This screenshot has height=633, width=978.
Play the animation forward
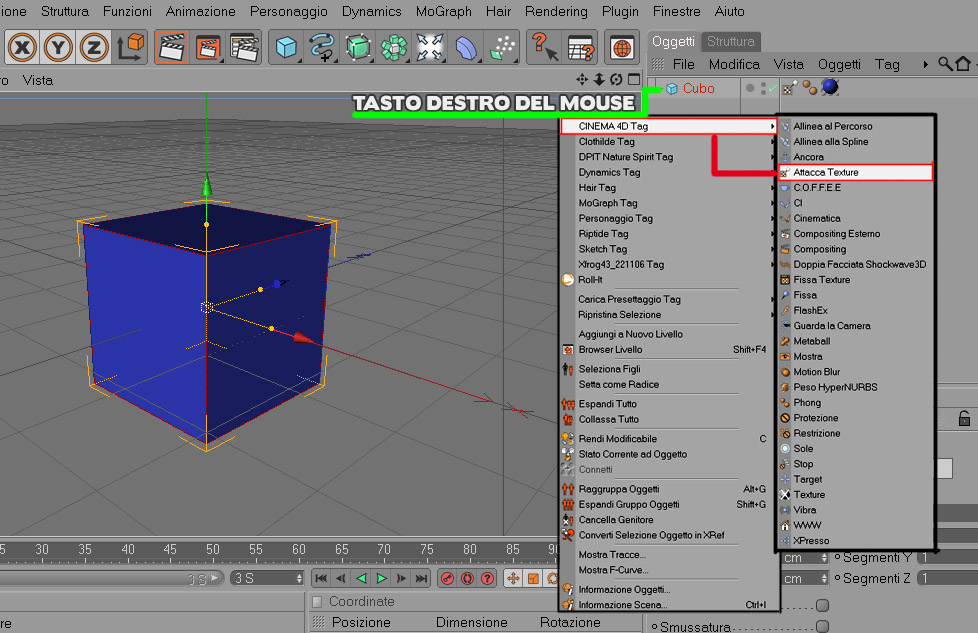(381, 579)
